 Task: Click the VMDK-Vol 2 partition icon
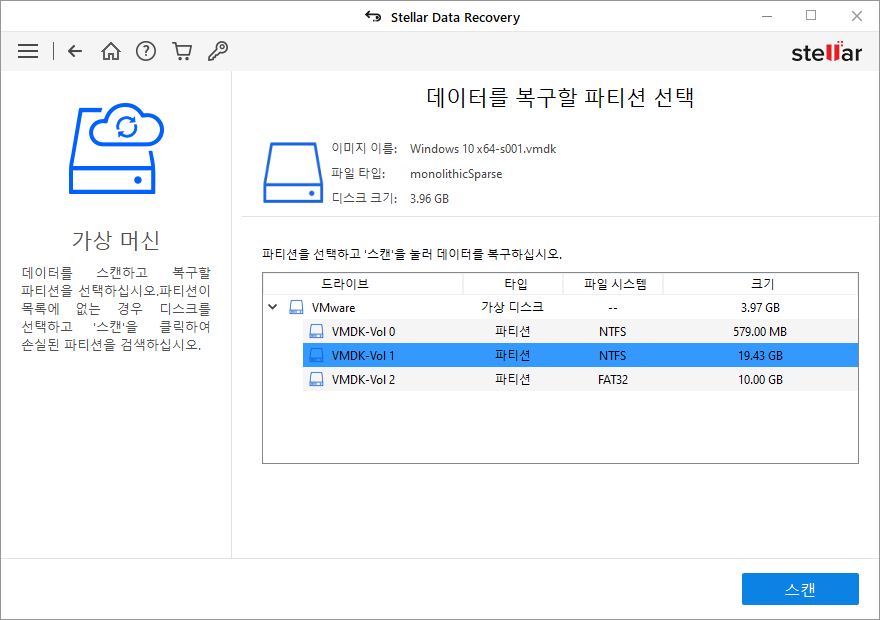click(317, 380)
